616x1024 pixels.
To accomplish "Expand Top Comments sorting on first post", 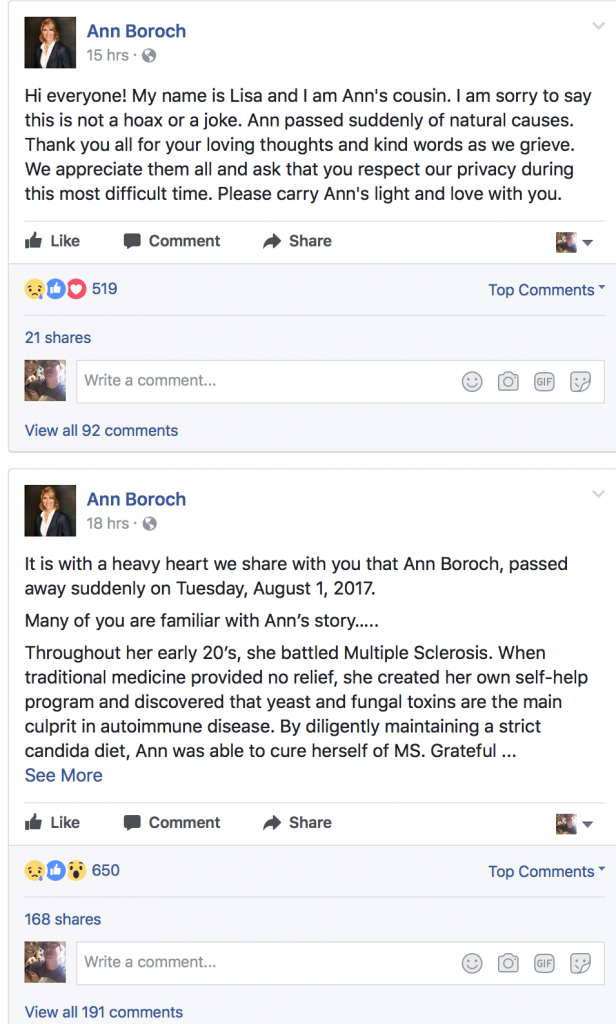I will 547,290.
